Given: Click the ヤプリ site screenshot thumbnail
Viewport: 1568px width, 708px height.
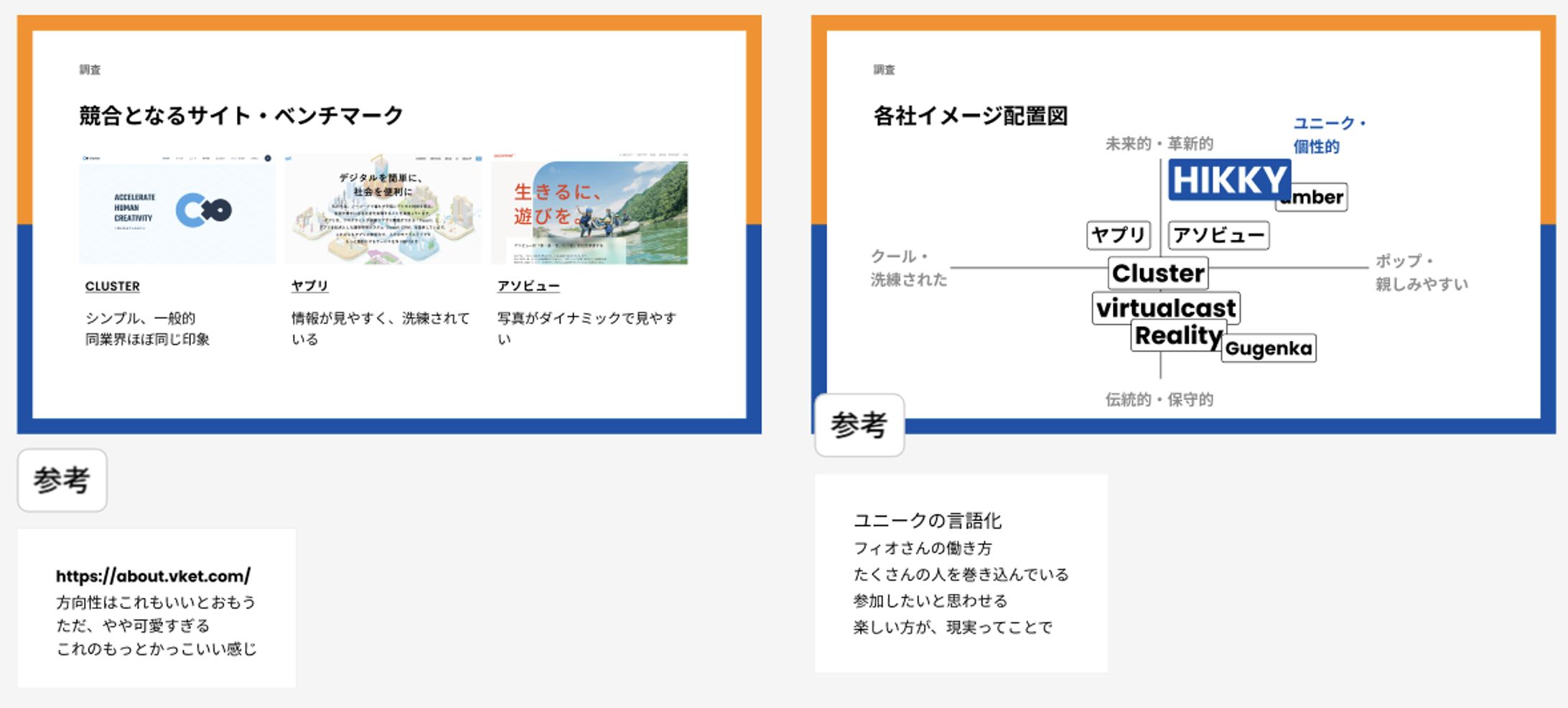Looking at the screenshot, I should (x=383, y=209).
